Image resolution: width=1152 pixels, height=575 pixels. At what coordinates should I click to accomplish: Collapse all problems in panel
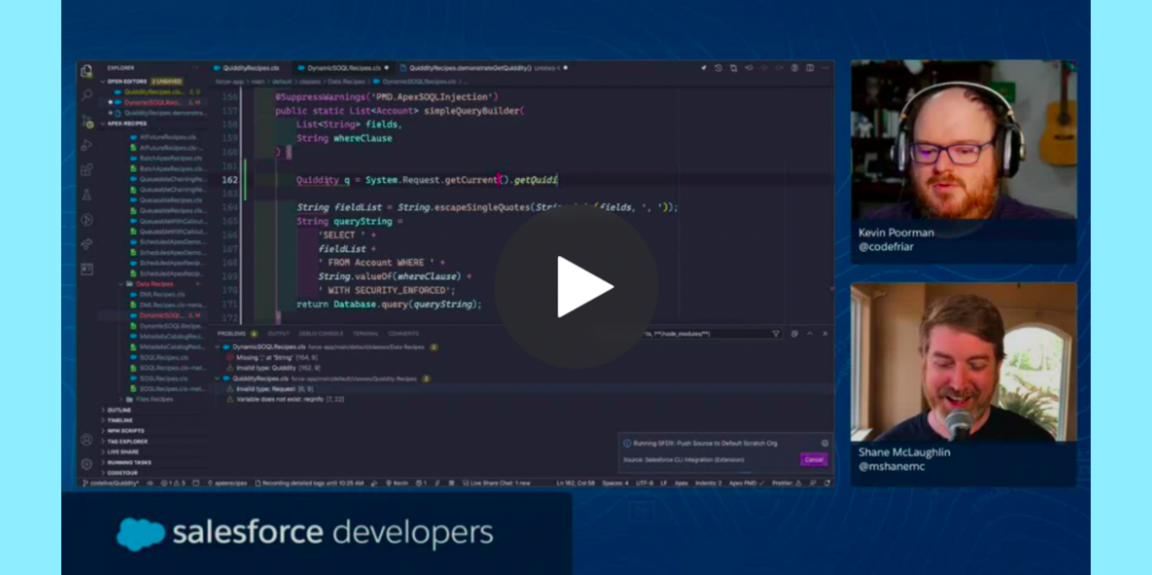[794, 333]
